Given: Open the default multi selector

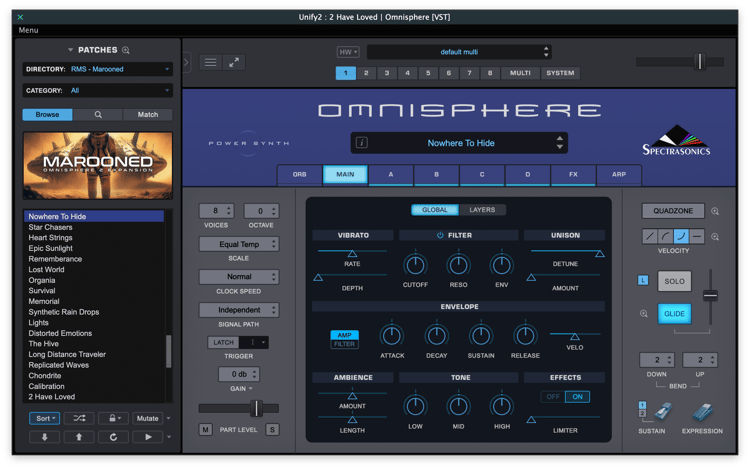Looking at the screenshot, I should [459, 52].
